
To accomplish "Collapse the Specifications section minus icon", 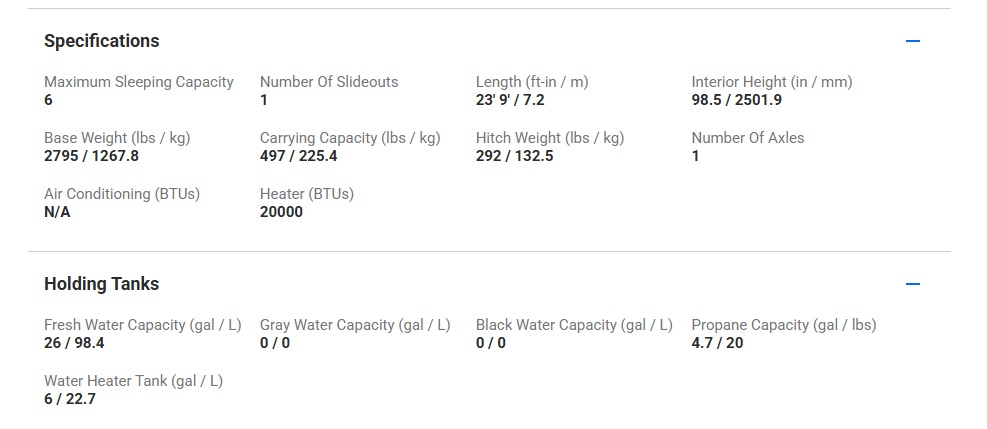I will [912, 41].
